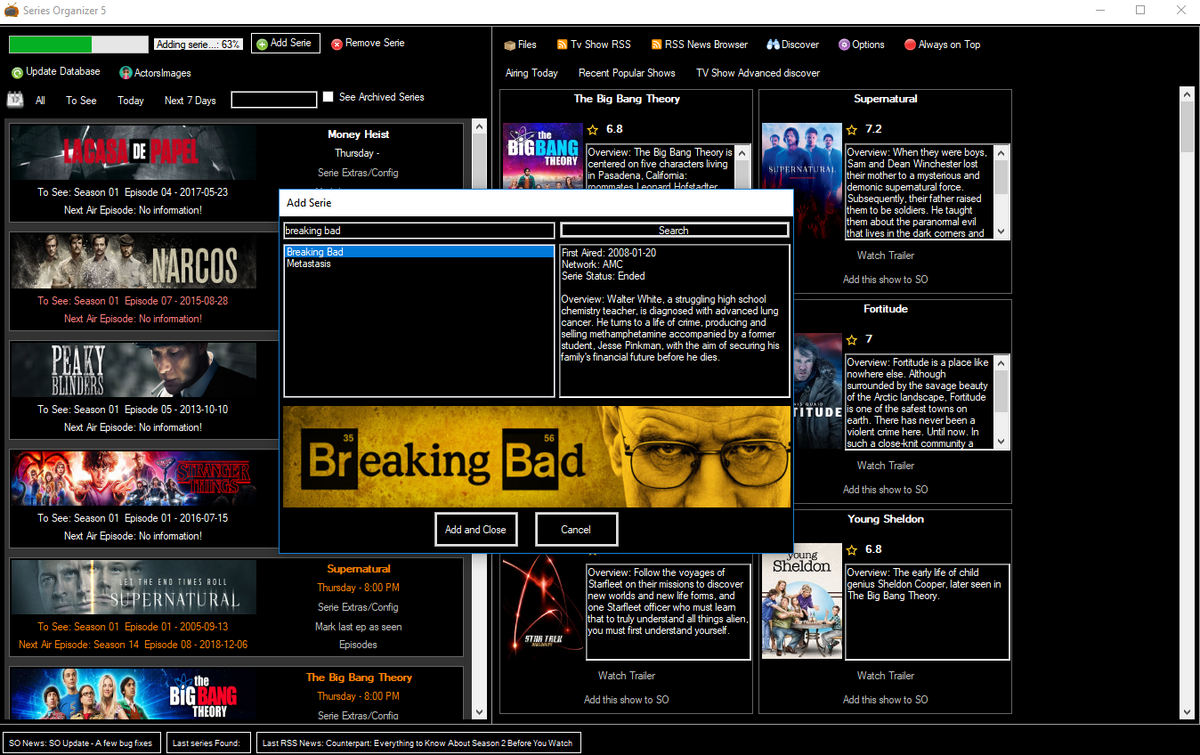Click the rating star of The Big Bang Theory

pyautogui.click(x=592, y=129)
